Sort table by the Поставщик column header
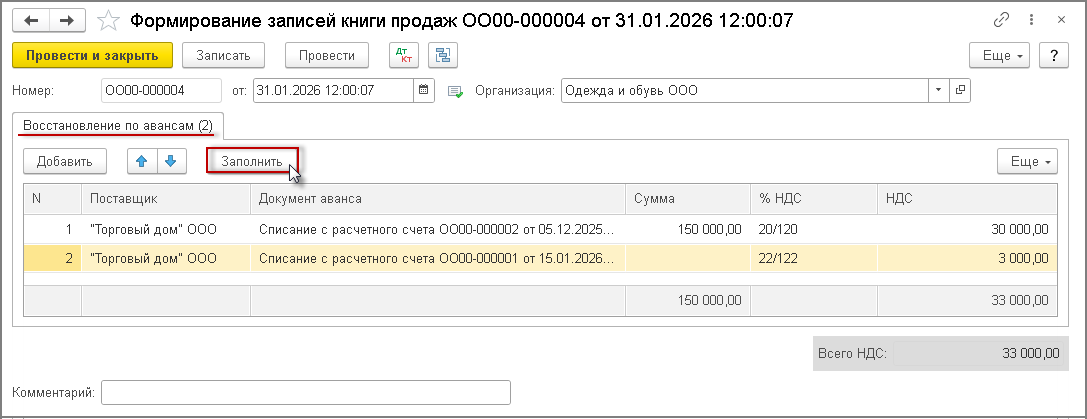 click(165, 198)
